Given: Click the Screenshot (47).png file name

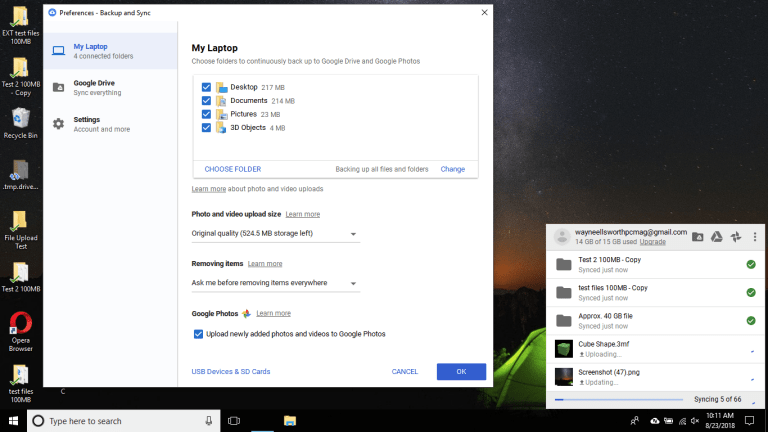Looking at the screenshot, I should pyautogui.click(x=609, y=372).
